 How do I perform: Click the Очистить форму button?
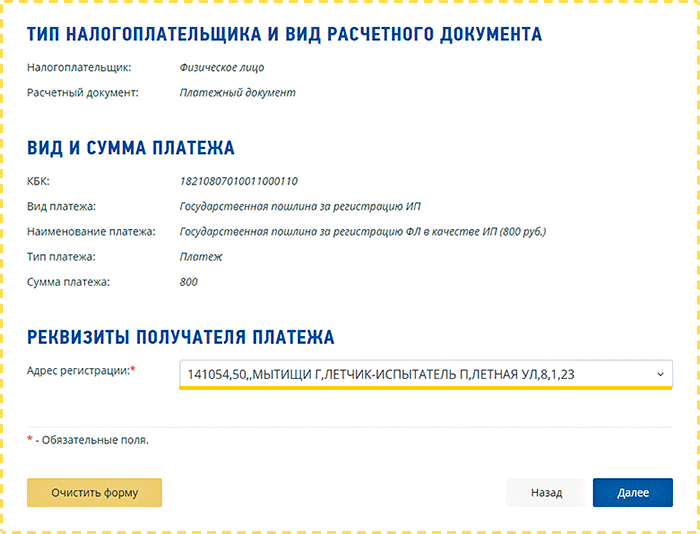tap(94, 492)
